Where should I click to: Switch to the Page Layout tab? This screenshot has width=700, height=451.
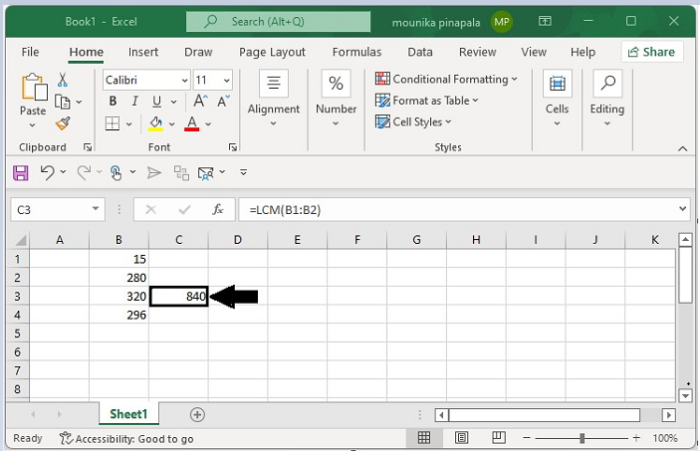coord(272,52)
